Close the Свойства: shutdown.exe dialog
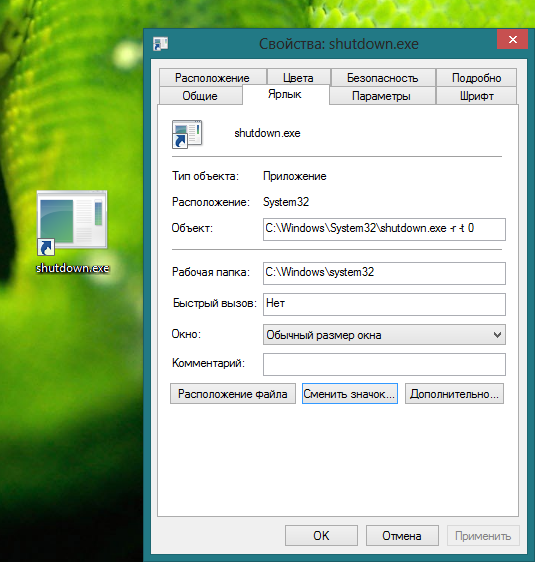The width and height of the screenshot is (535, 562). [512, 39]
